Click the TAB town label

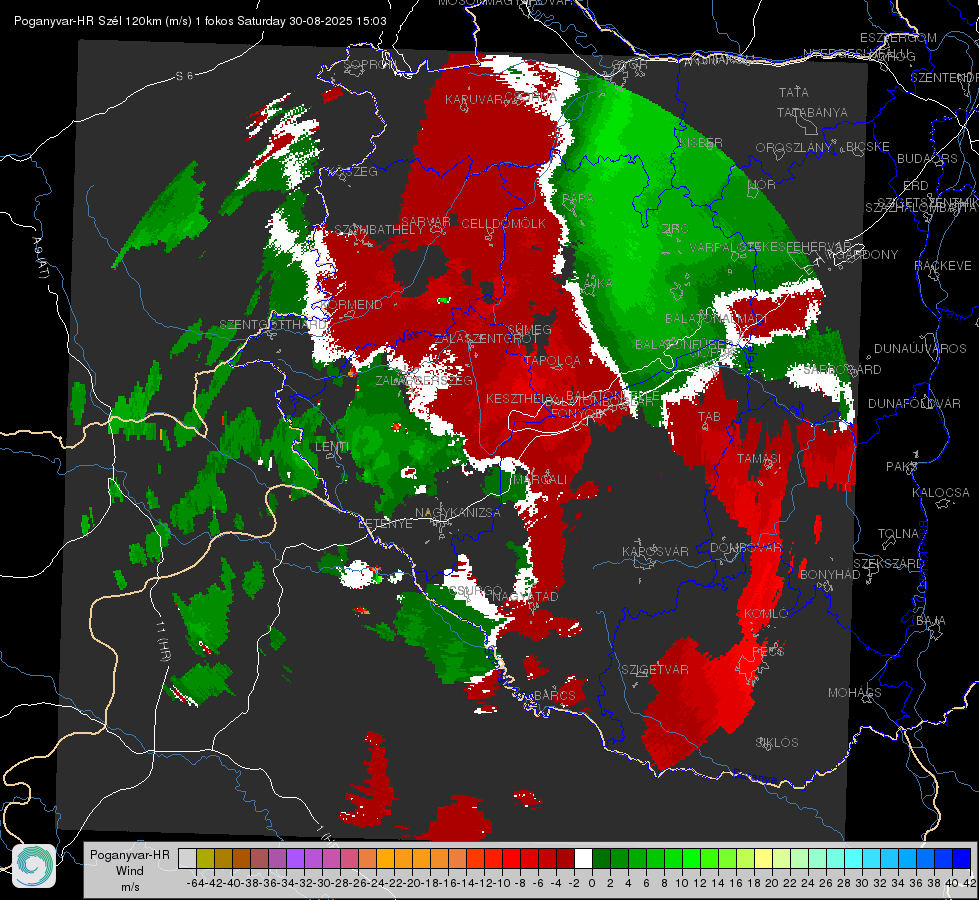pyautogui.click(x=709, y=417)
